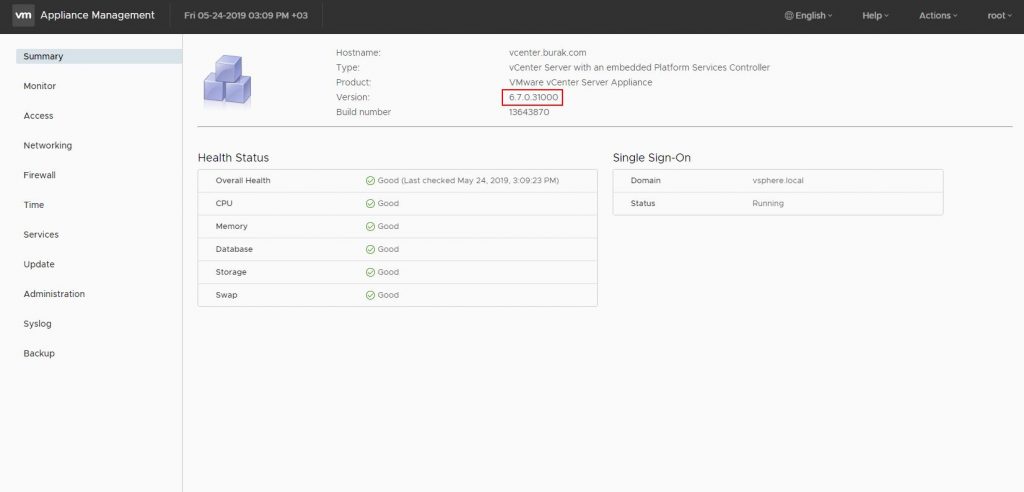Click hostname value vcenter.burak.com
The width and height of the screenshot is (1024, 492).
click(548, 52)
